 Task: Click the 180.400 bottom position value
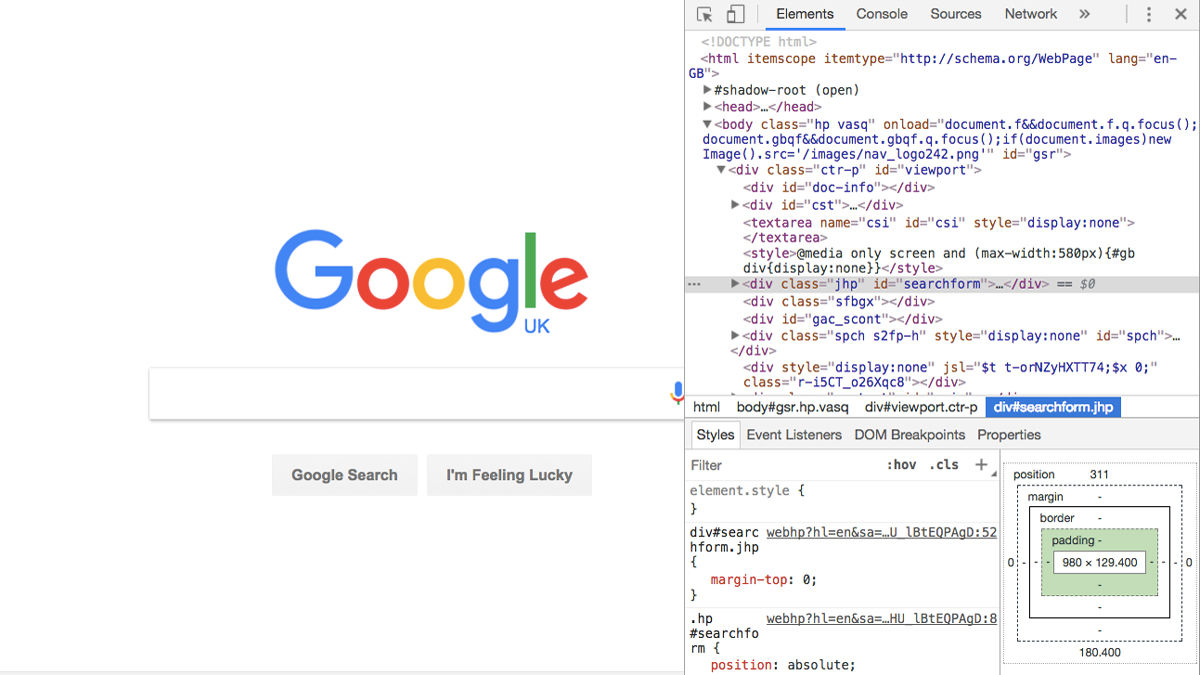1099,652
